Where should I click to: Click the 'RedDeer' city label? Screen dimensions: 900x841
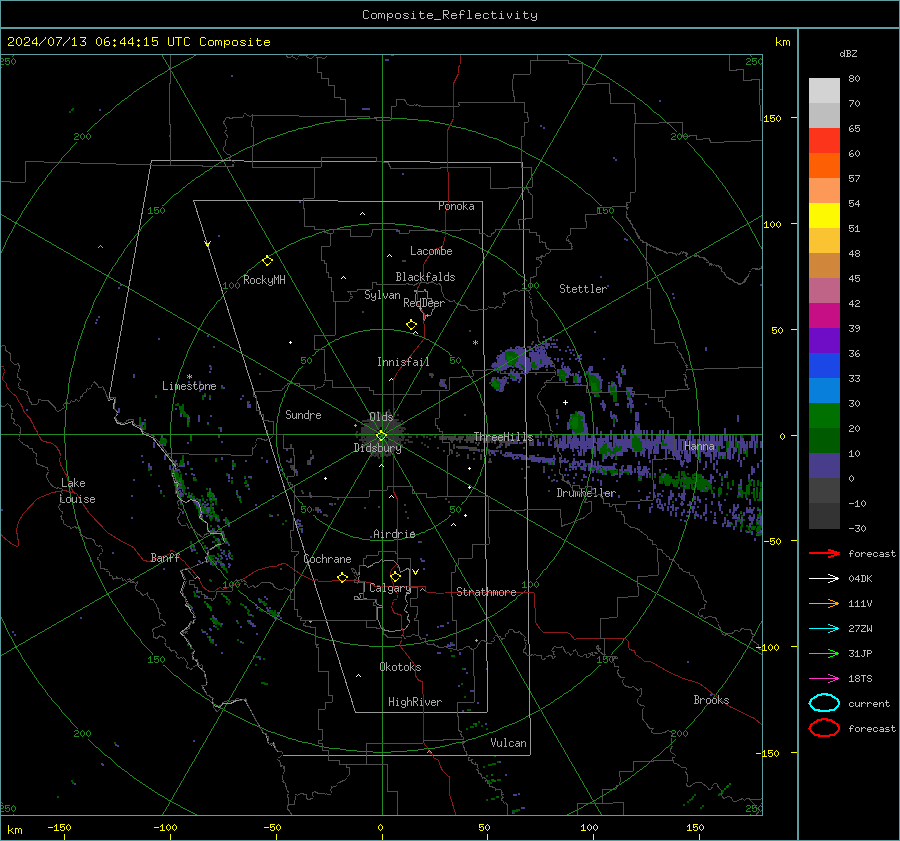click(x=424, y=303)
